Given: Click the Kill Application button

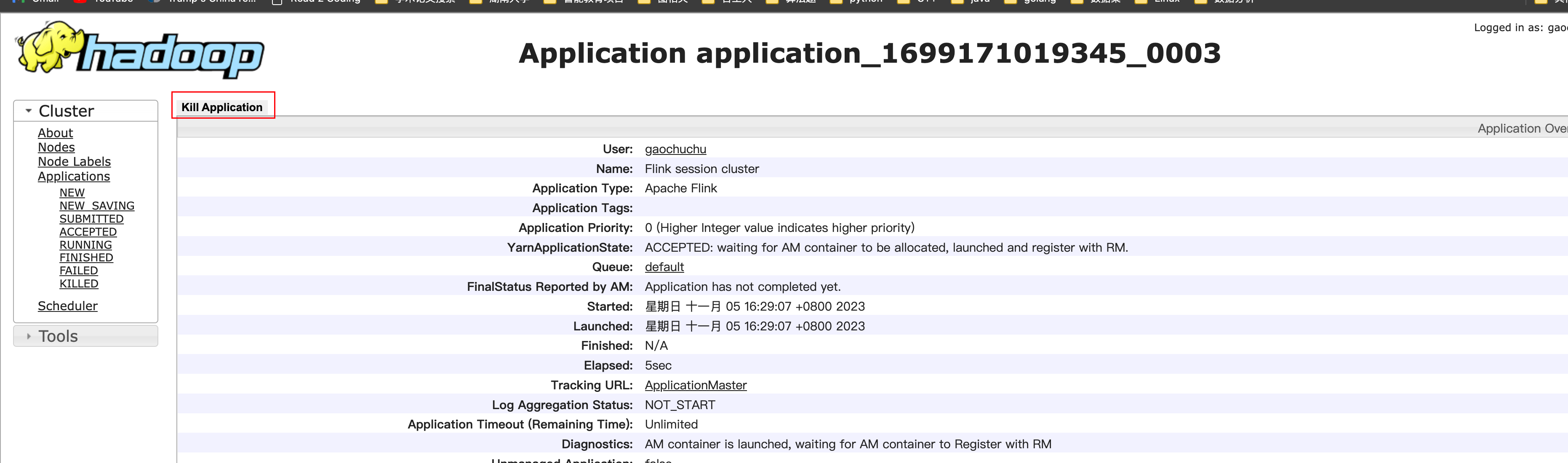Looking at the screenshot, I should (221, 107).
